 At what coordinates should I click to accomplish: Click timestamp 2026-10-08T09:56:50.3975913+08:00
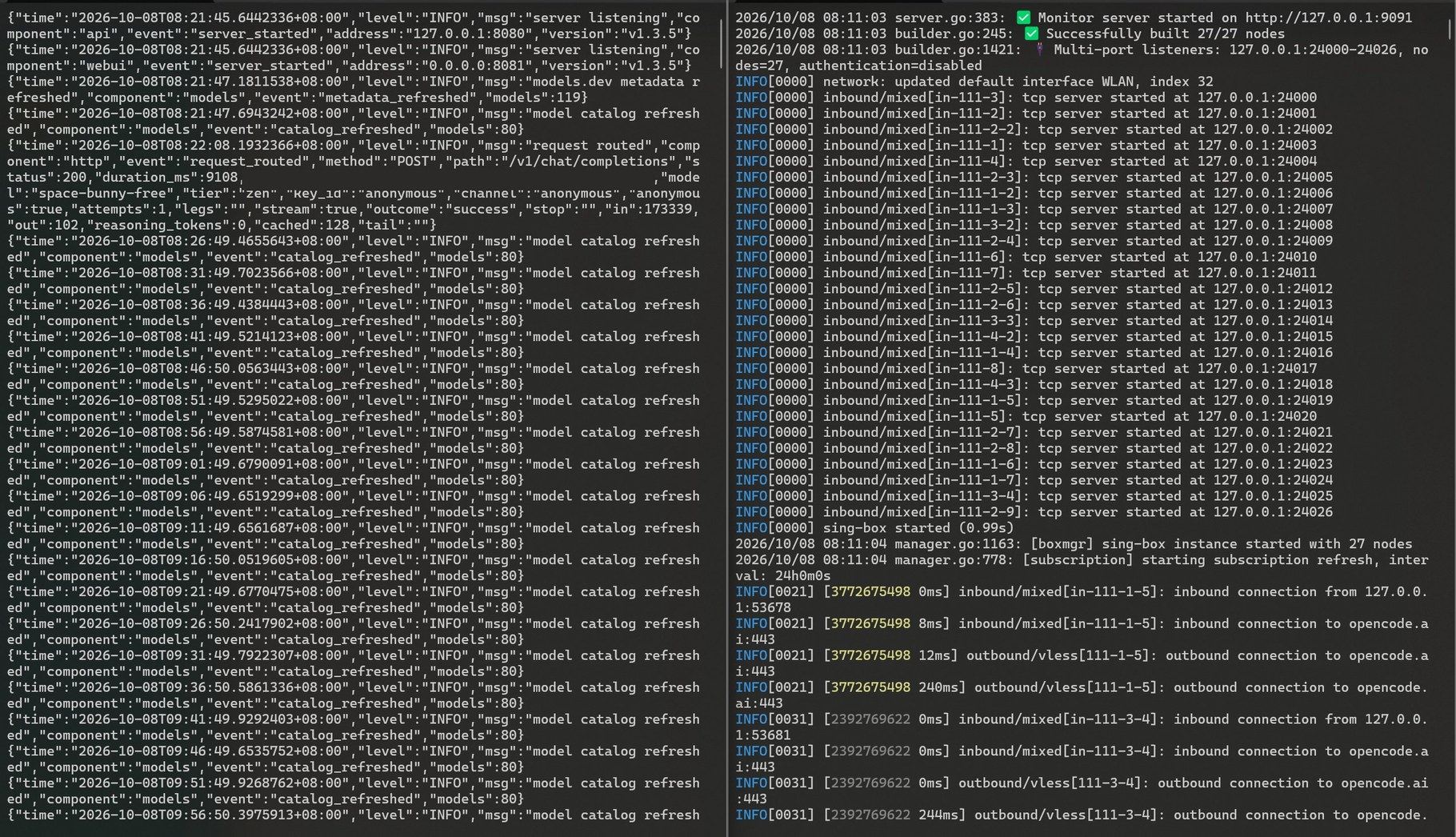[210, 815]
